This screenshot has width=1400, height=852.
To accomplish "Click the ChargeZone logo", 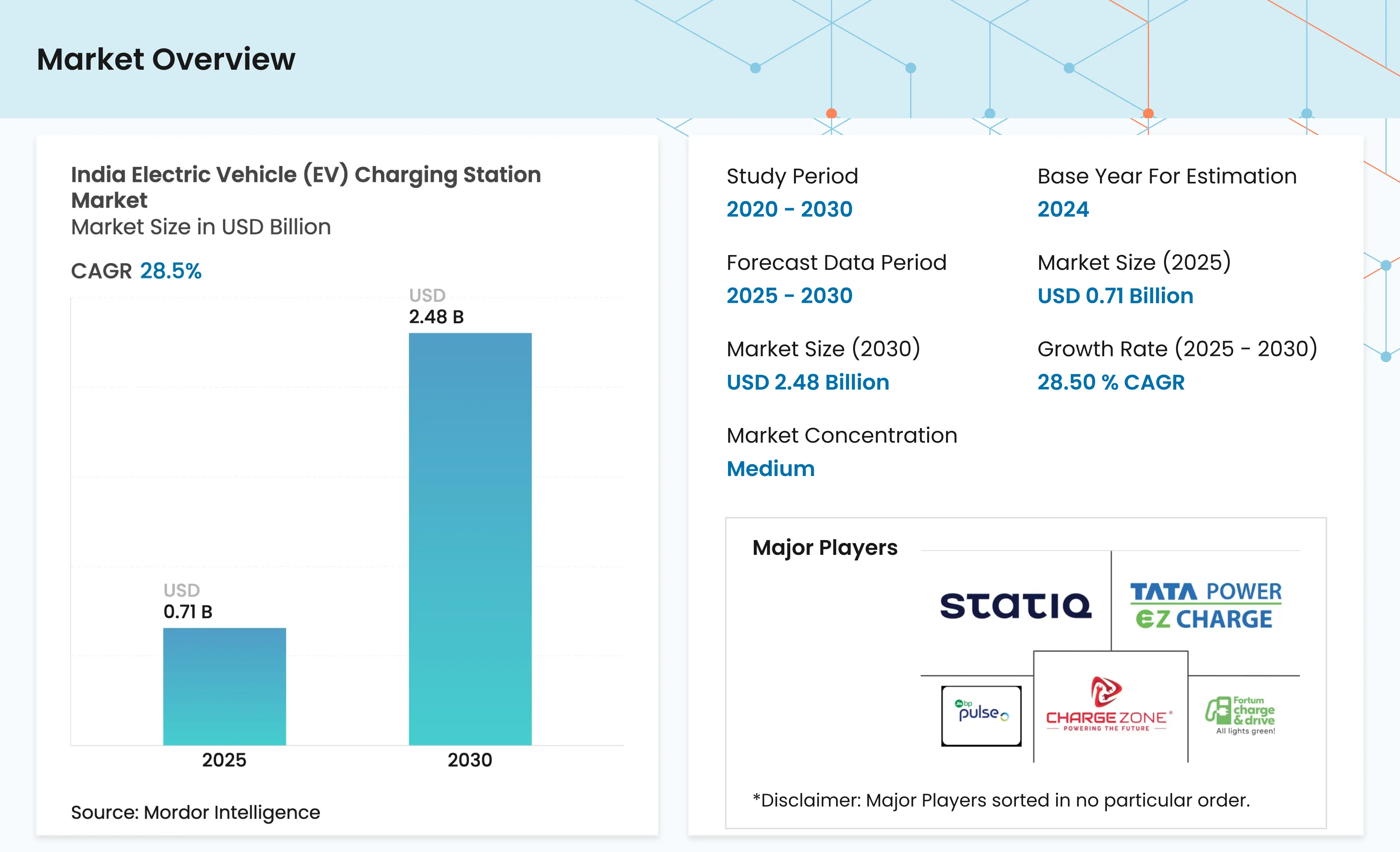I will click(x=1109, y=704).
